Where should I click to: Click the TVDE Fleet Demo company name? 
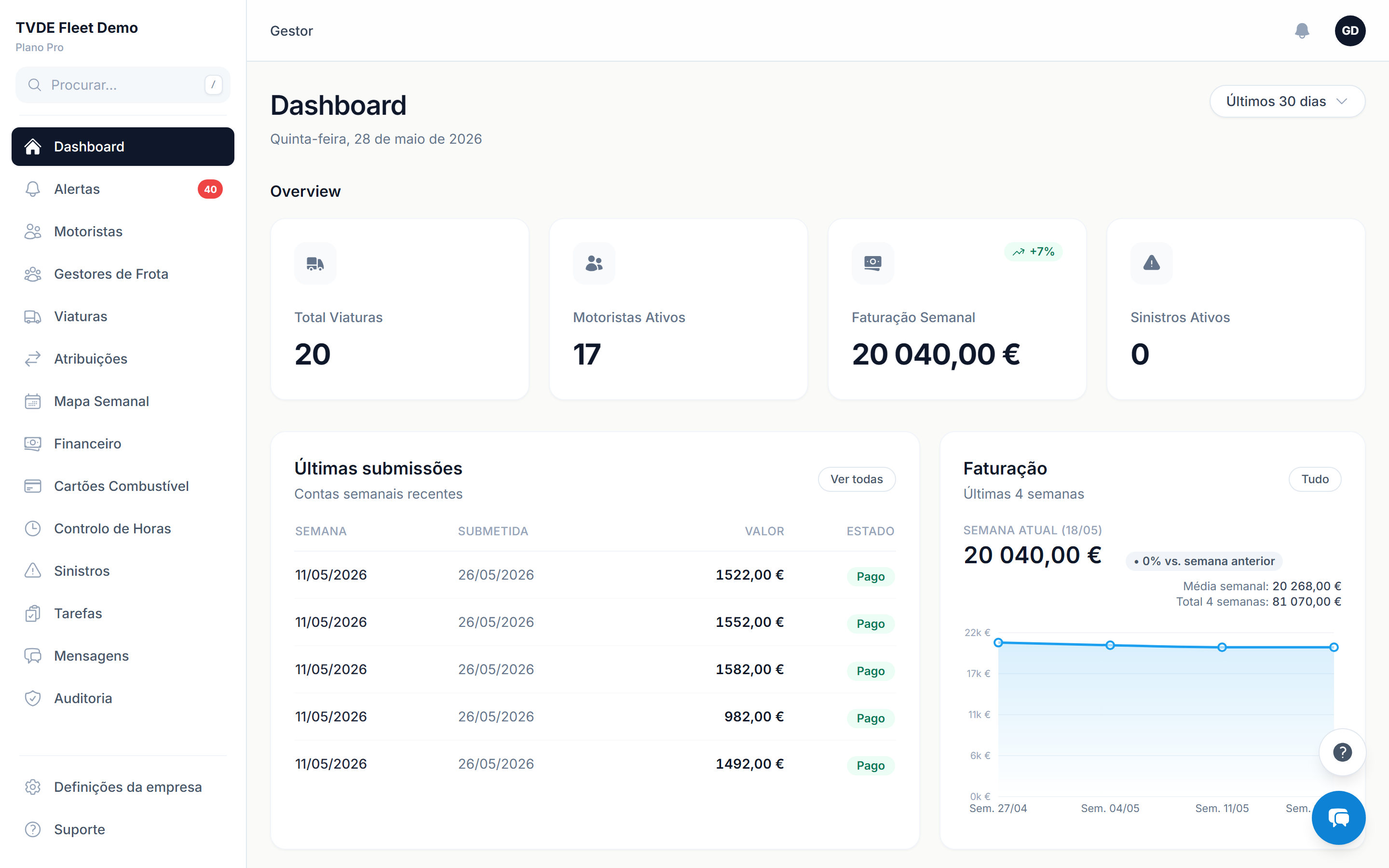(77, 27)
